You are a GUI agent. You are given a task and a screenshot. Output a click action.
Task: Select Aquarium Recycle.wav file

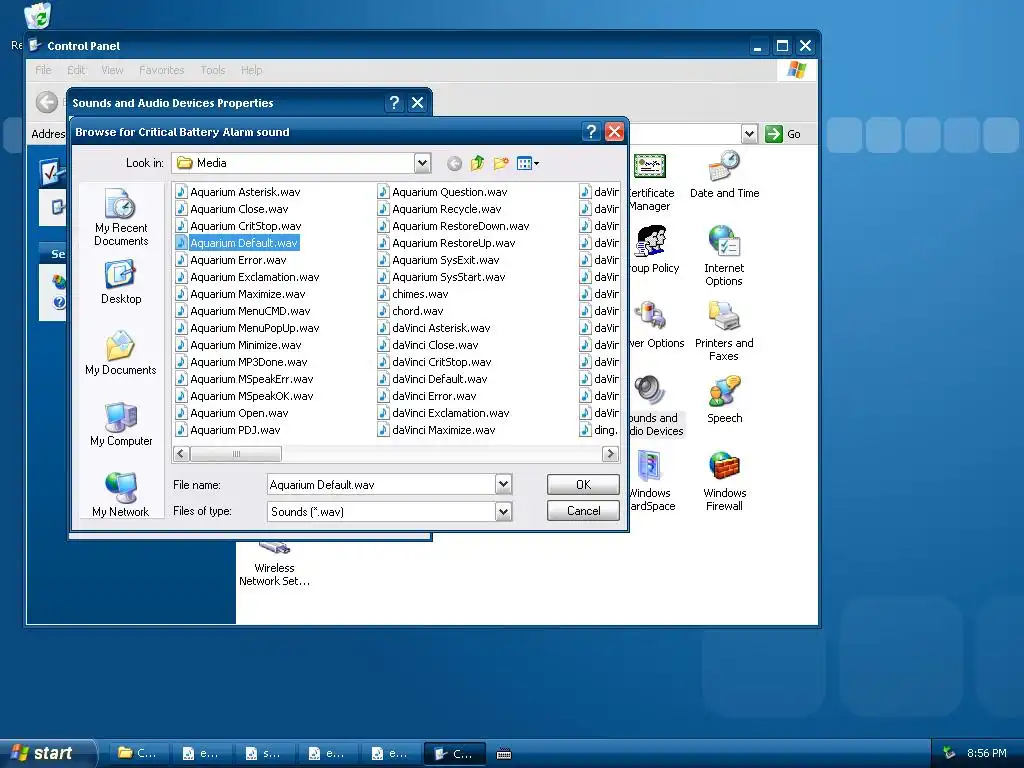(440, 209)
